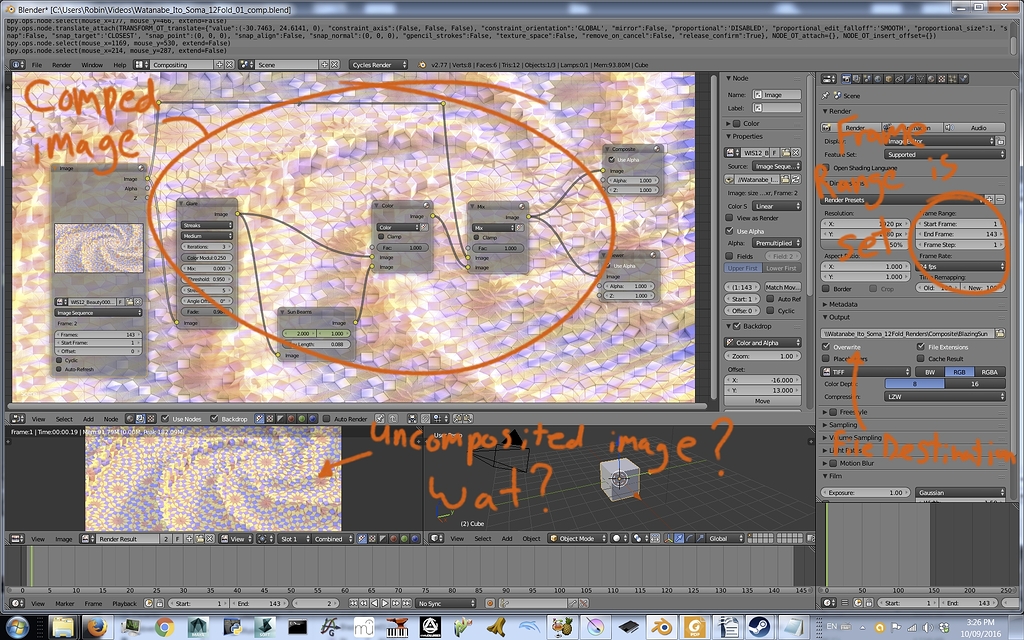Open Windows Start menu orb
The height and width of the screenshot is (640, 1024).
[18, 627]
